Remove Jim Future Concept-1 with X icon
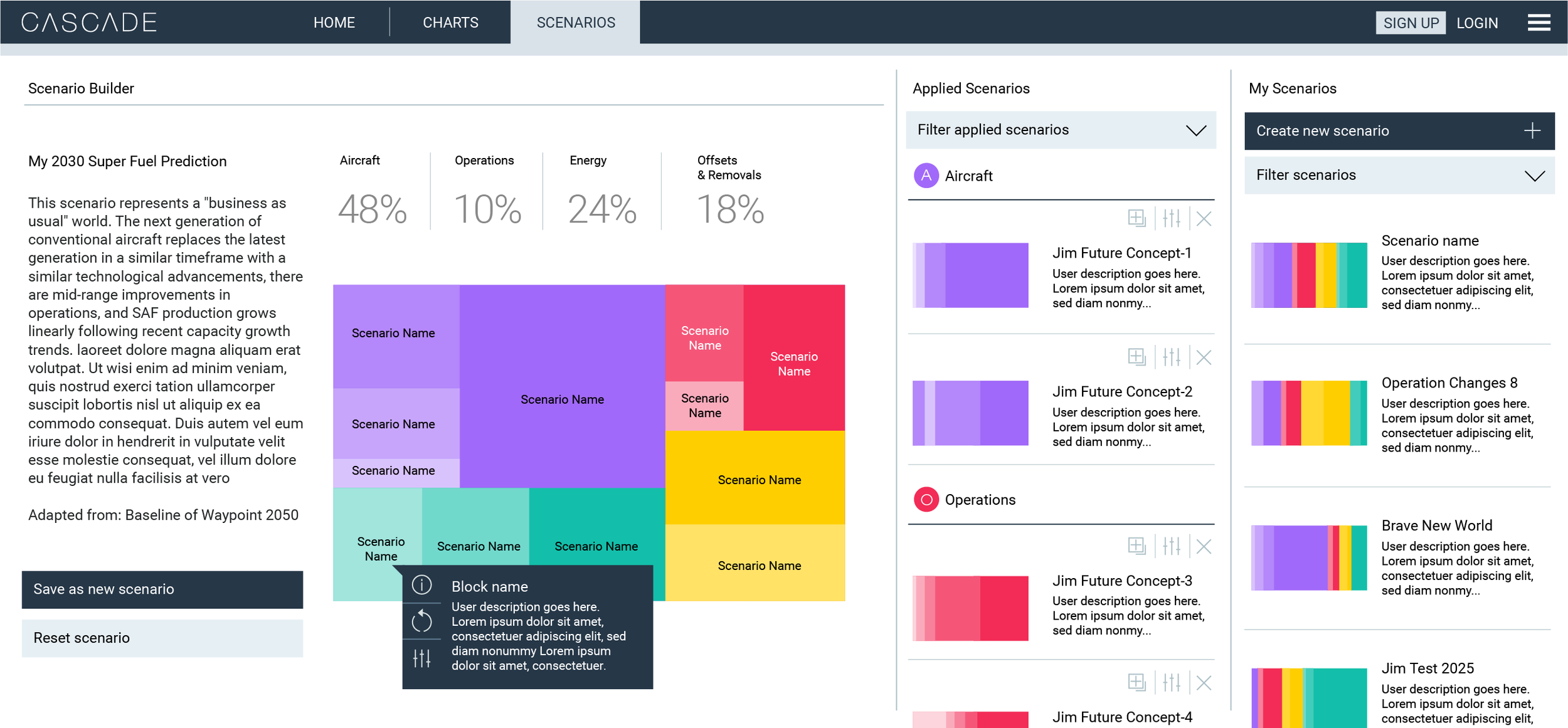1568x728 pixels. coord(1203,219)
